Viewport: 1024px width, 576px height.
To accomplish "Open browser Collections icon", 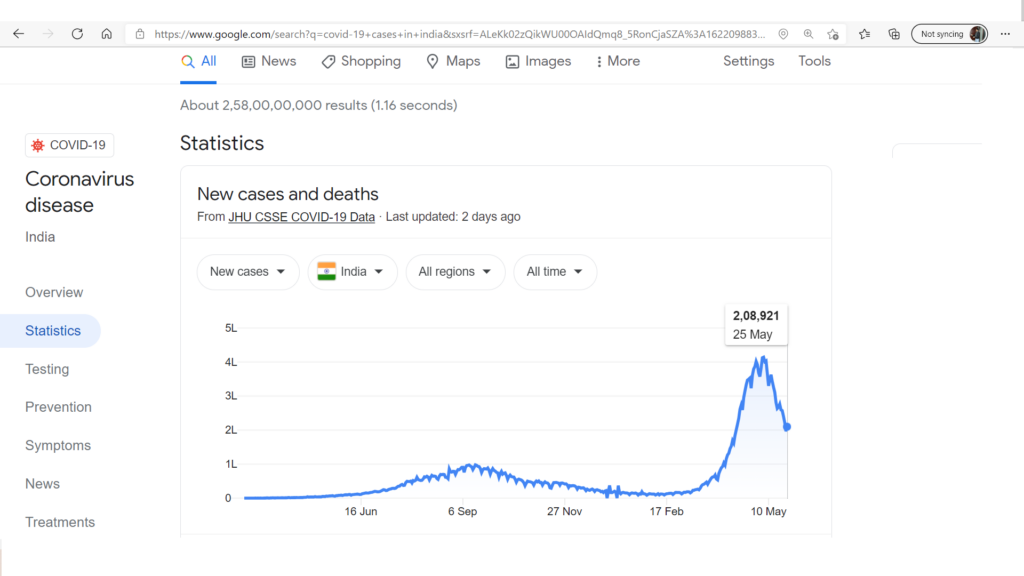I will coord(894,34).
